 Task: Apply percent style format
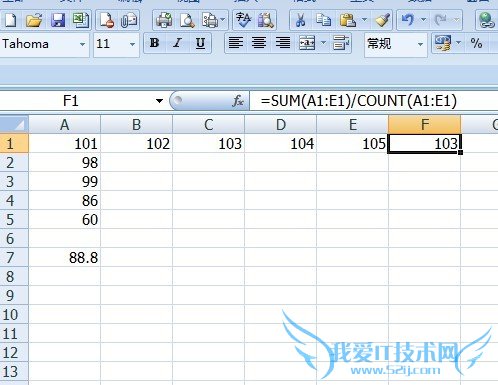point(476,43)
